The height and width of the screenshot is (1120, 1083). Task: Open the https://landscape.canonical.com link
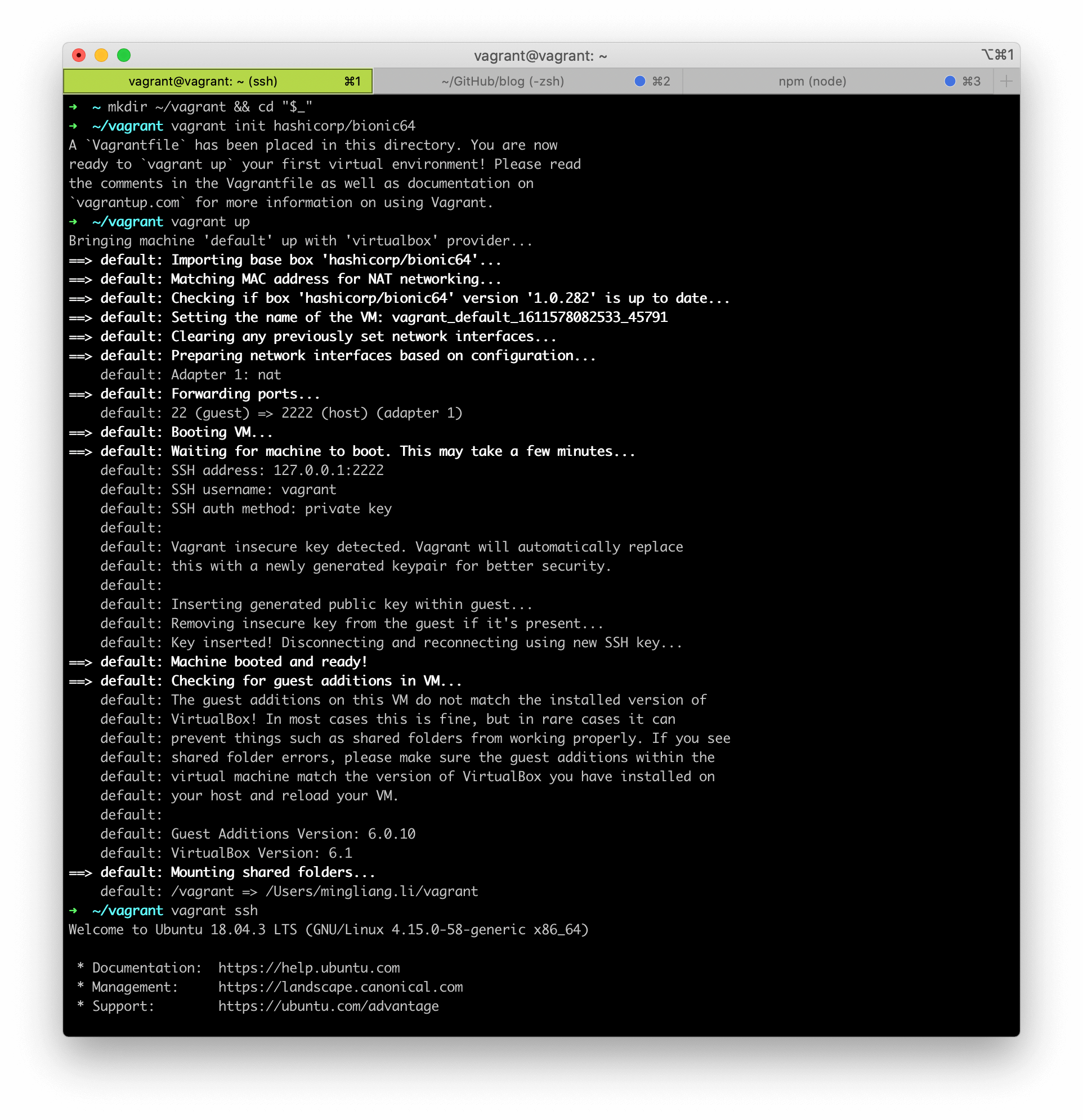(x=340, y=987)
